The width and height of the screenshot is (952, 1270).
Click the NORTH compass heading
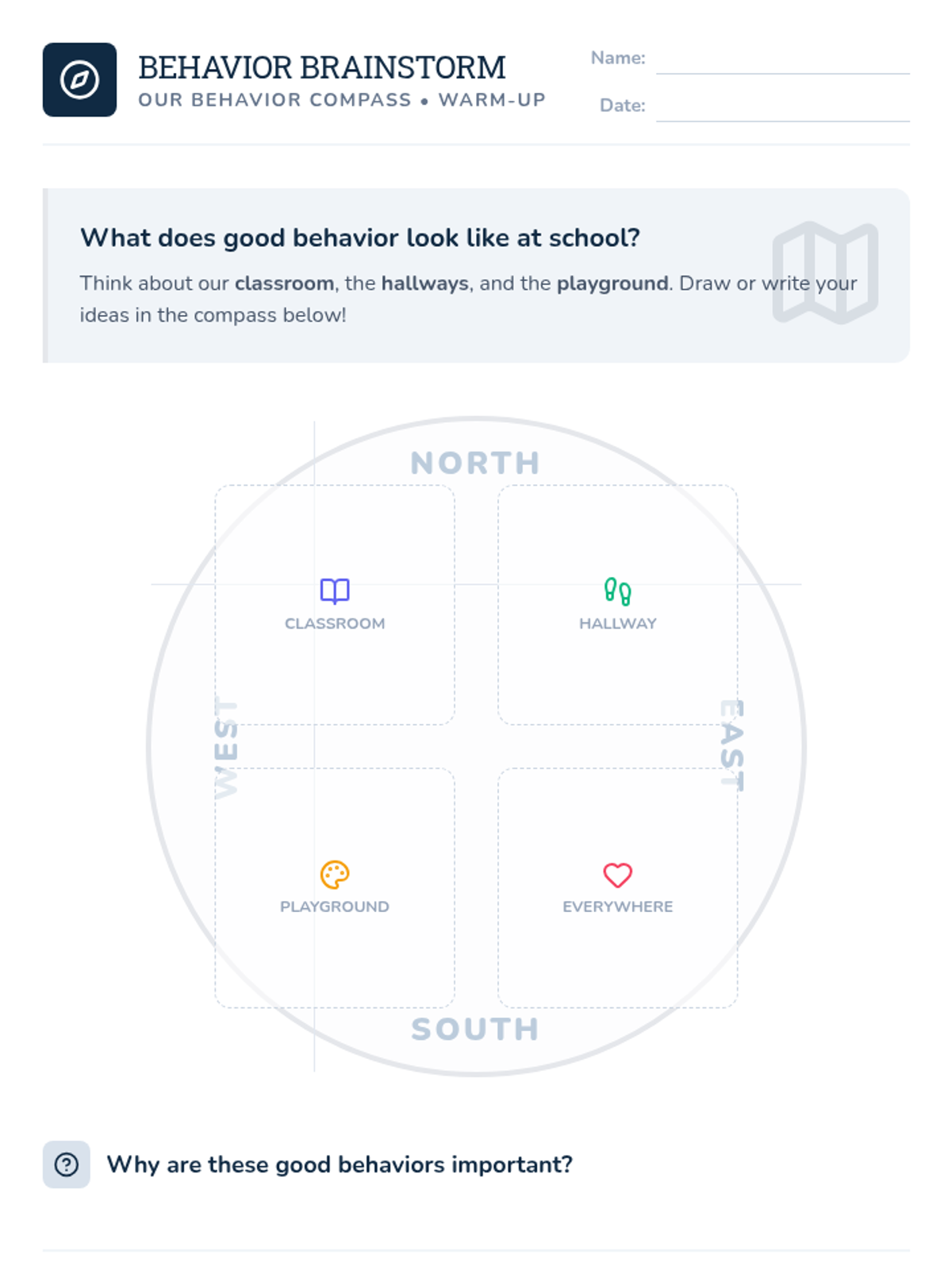[x=475, y=463]
